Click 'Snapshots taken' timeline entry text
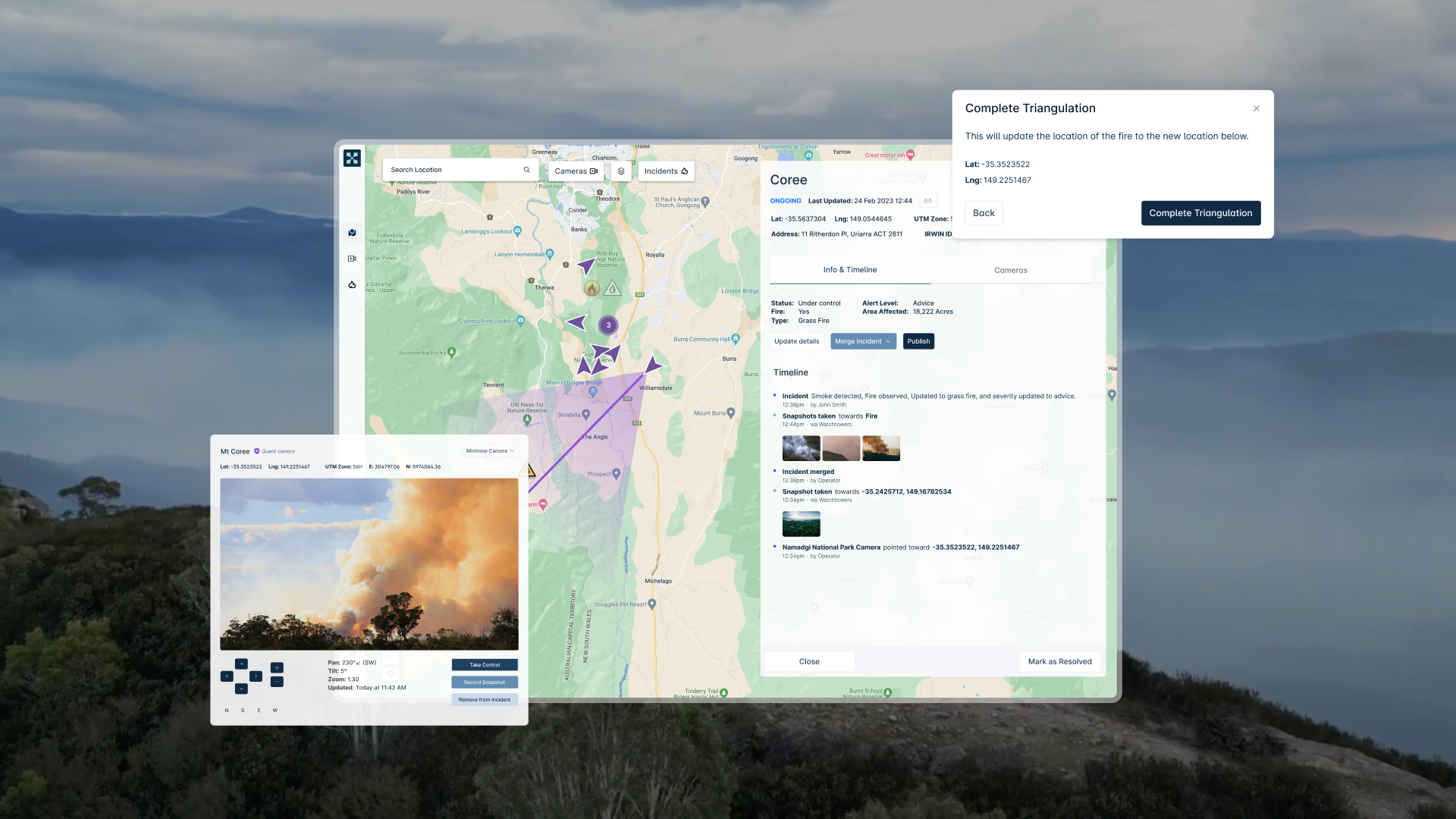Image resolution: width=1456 pixels, height=819 pixels. tap(809, 416)
